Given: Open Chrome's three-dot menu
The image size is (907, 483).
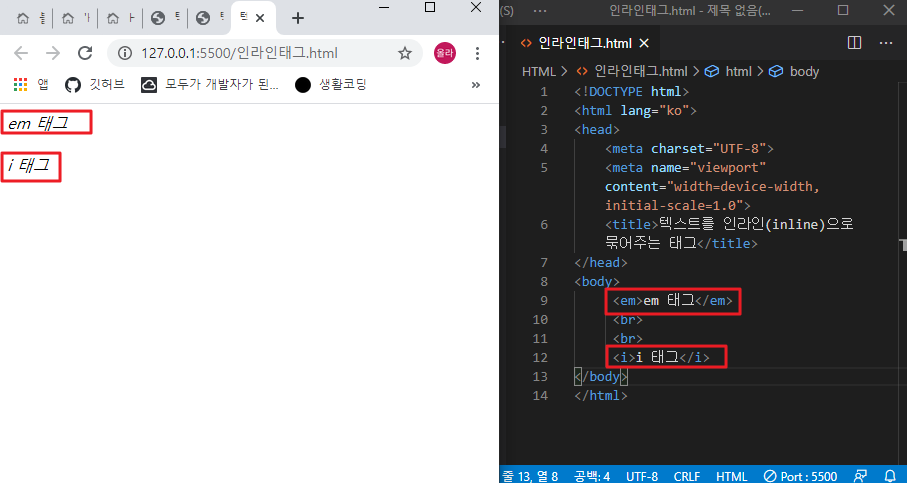Looking at the screenshot, I should click(x=477, y=53).
